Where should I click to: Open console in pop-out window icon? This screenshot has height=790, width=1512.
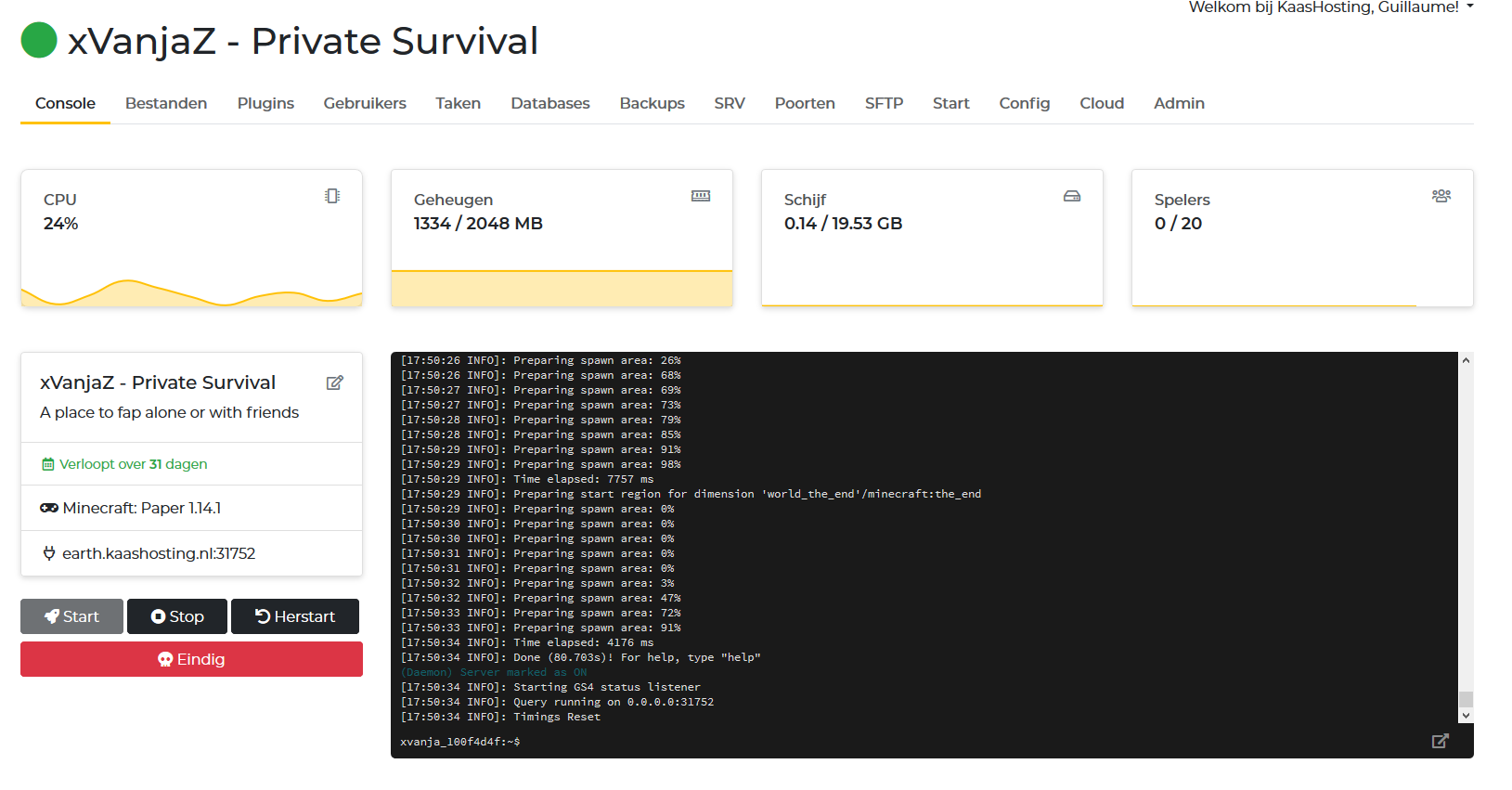(x=1440, y=741)
